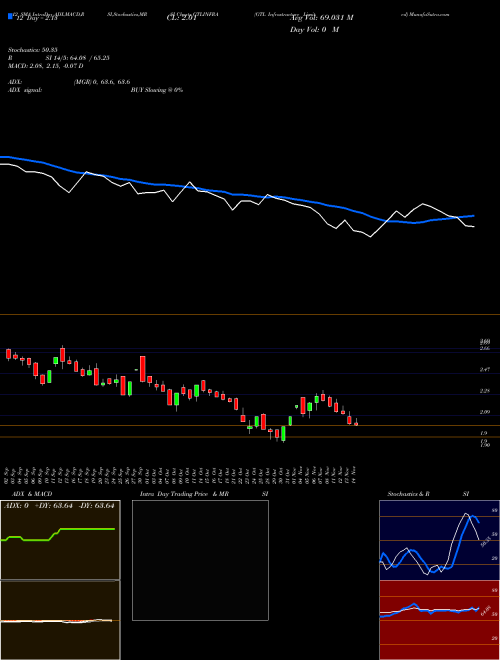Click the 2.47 price axis label
Image resolution: width=500 pixels, height=660 pixels.
coord(485,370)
